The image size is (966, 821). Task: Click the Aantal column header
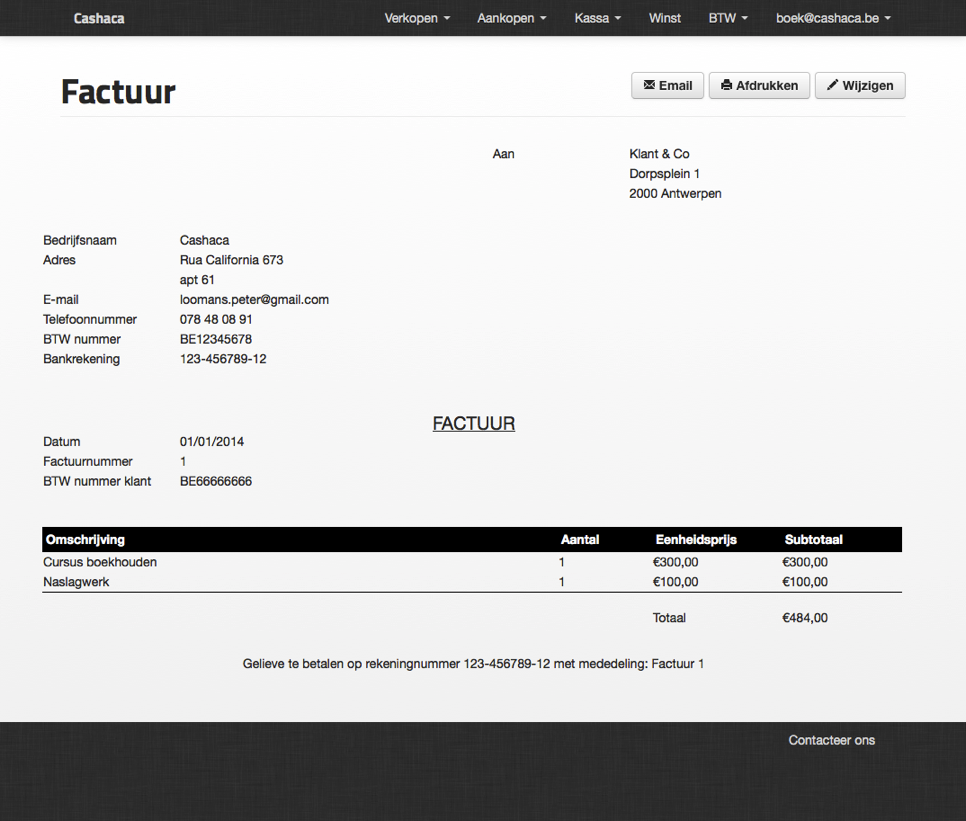(x=580, y=540)
